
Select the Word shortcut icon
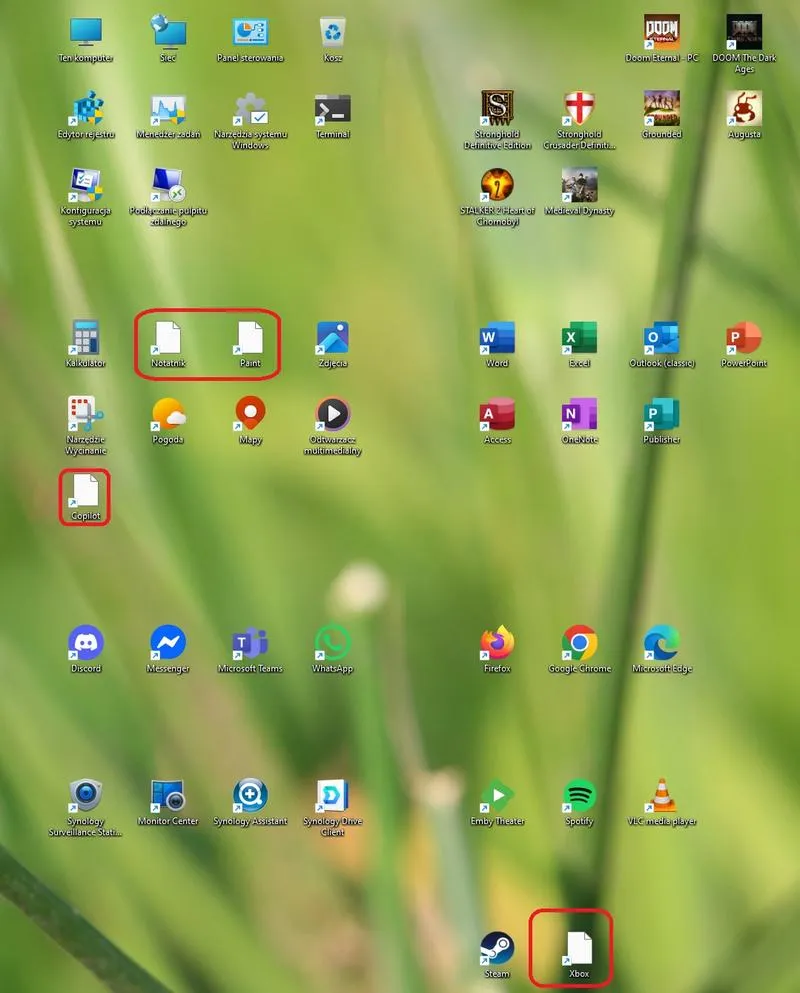click(497, 338)
